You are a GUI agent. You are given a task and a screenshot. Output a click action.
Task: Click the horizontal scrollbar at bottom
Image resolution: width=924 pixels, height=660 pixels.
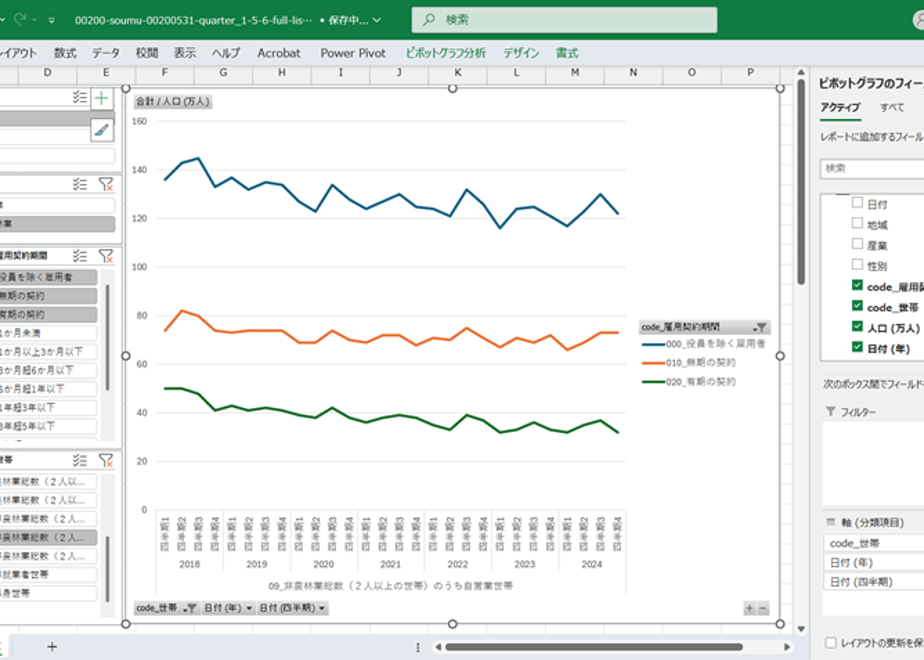coord(593,647)
